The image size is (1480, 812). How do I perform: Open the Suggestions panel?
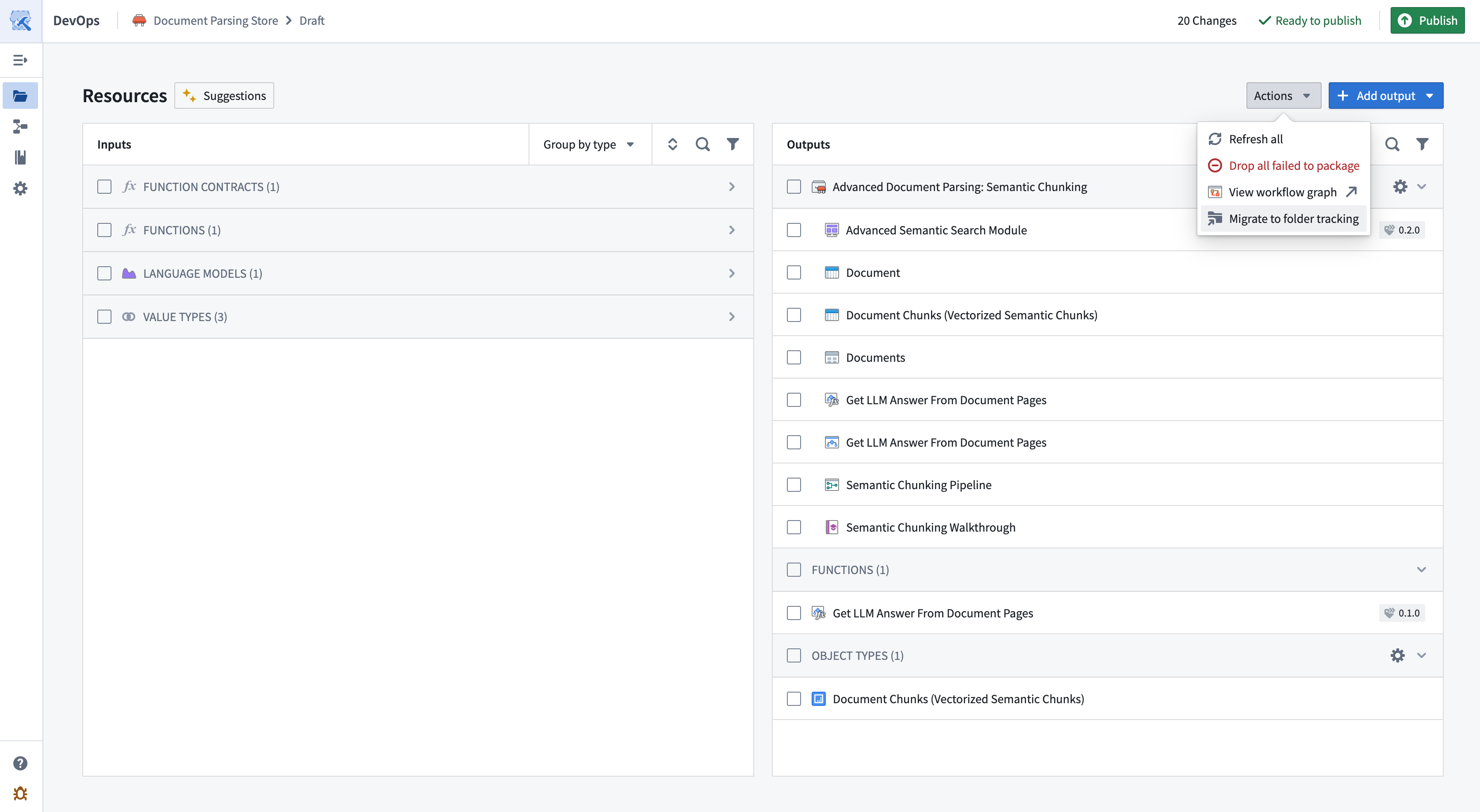224,96
